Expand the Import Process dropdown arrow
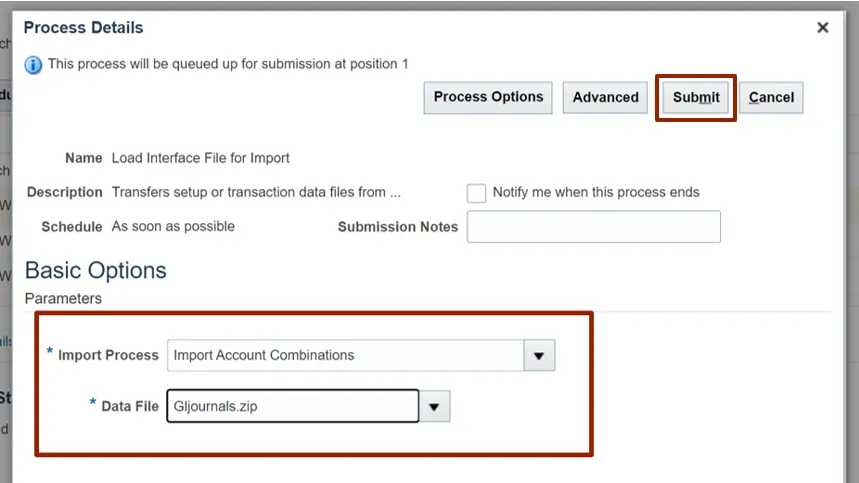The height and width of the screenshot is (483, 859). [539, 355]
